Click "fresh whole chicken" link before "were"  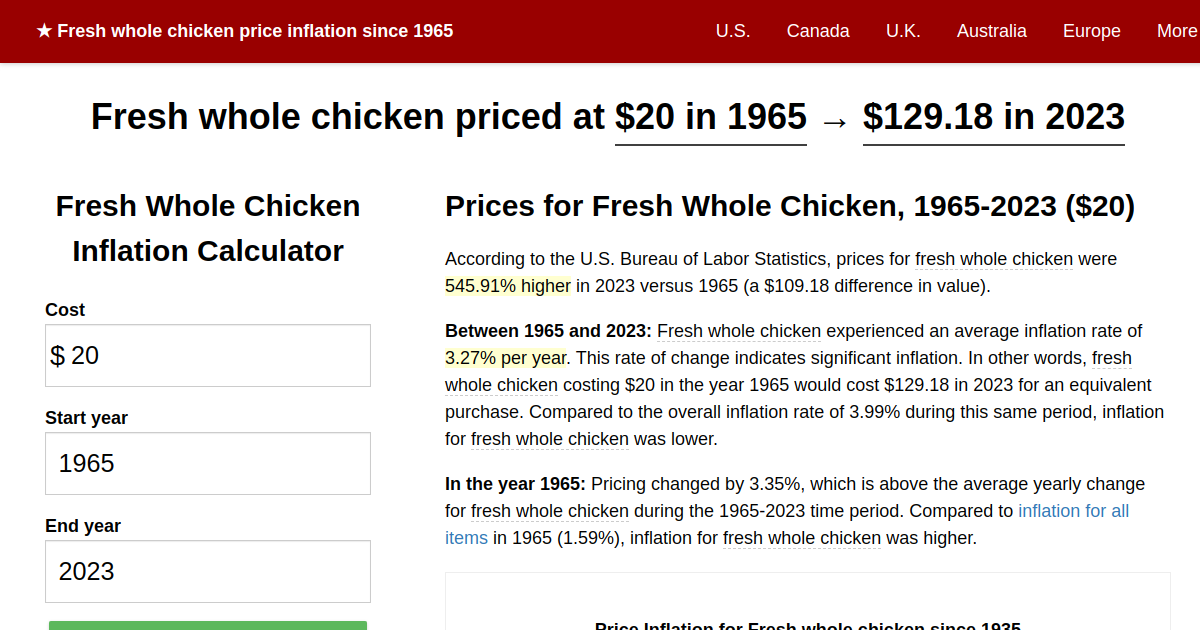click(x=994, y=259)
